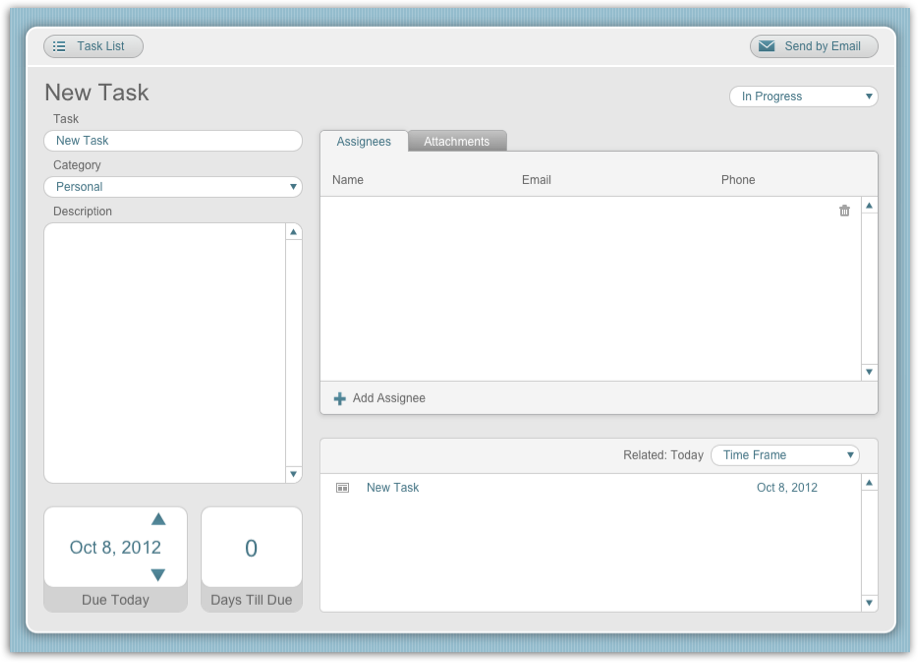918x663 pixels.
Task: Click the task icon beside New Task entry
Action: 343,487
